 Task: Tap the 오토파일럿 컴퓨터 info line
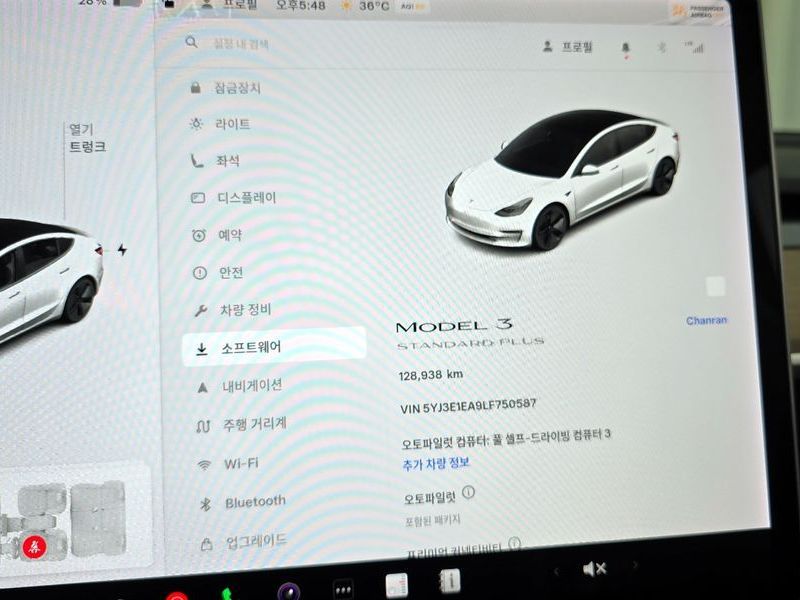506,439
